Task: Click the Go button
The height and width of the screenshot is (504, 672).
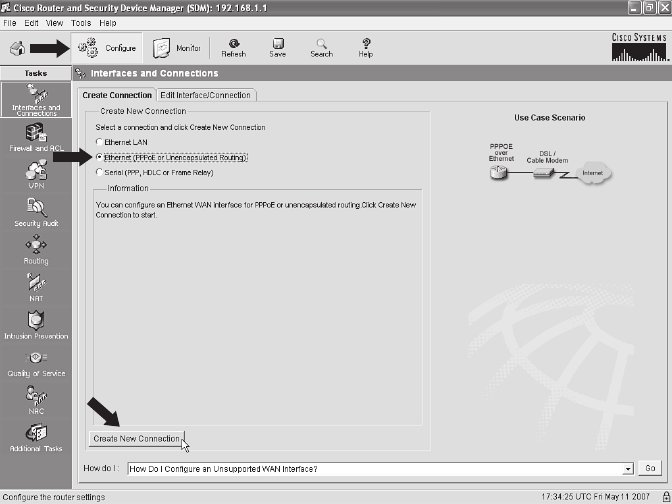Action: (650, 468)
